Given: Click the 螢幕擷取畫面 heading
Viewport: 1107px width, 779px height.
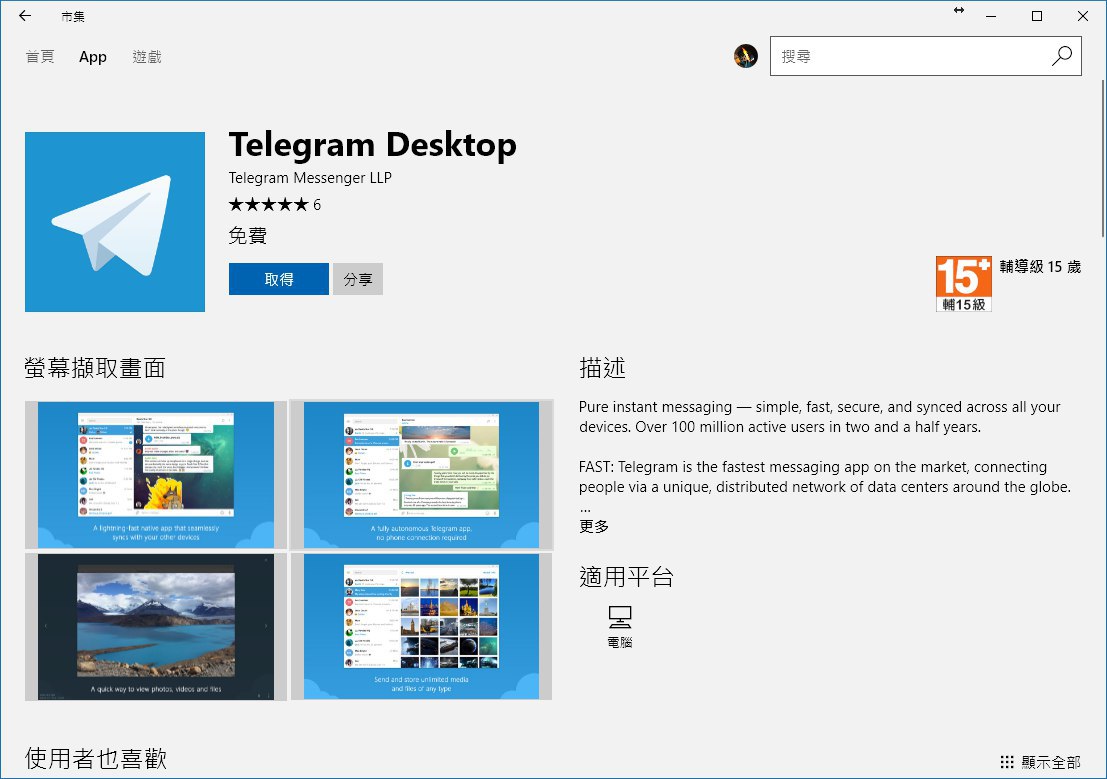Looking at the screenshot, I should click(95, 368).
